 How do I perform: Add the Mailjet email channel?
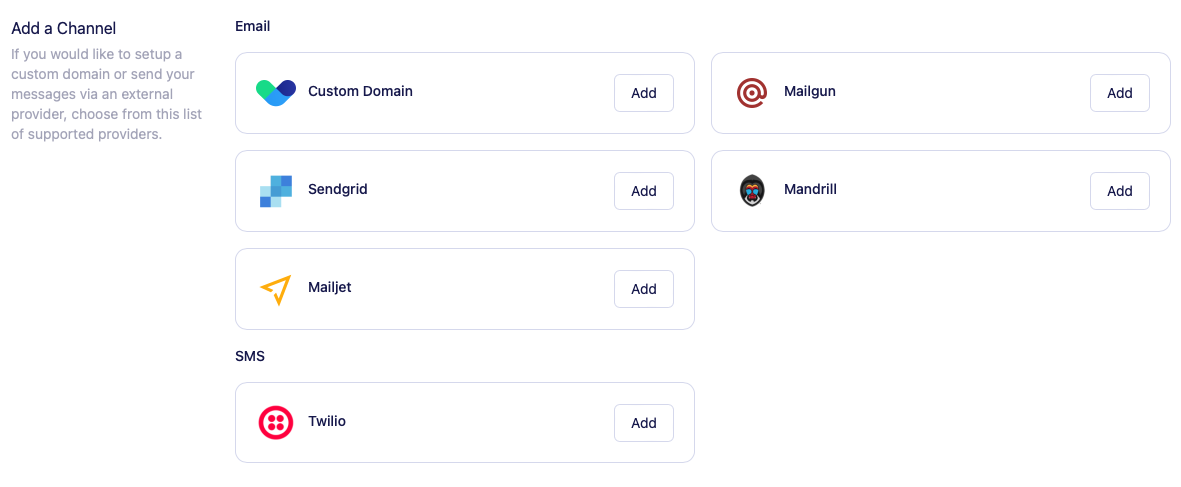coord(643,289)
